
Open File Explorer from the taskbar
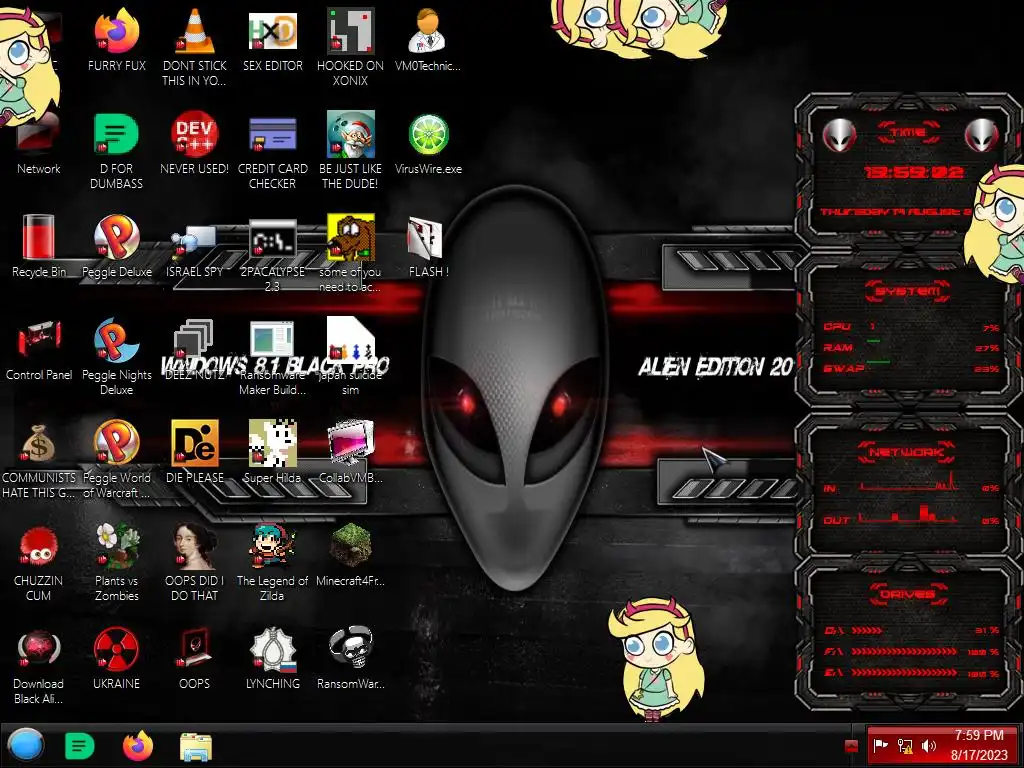[195, 747]
